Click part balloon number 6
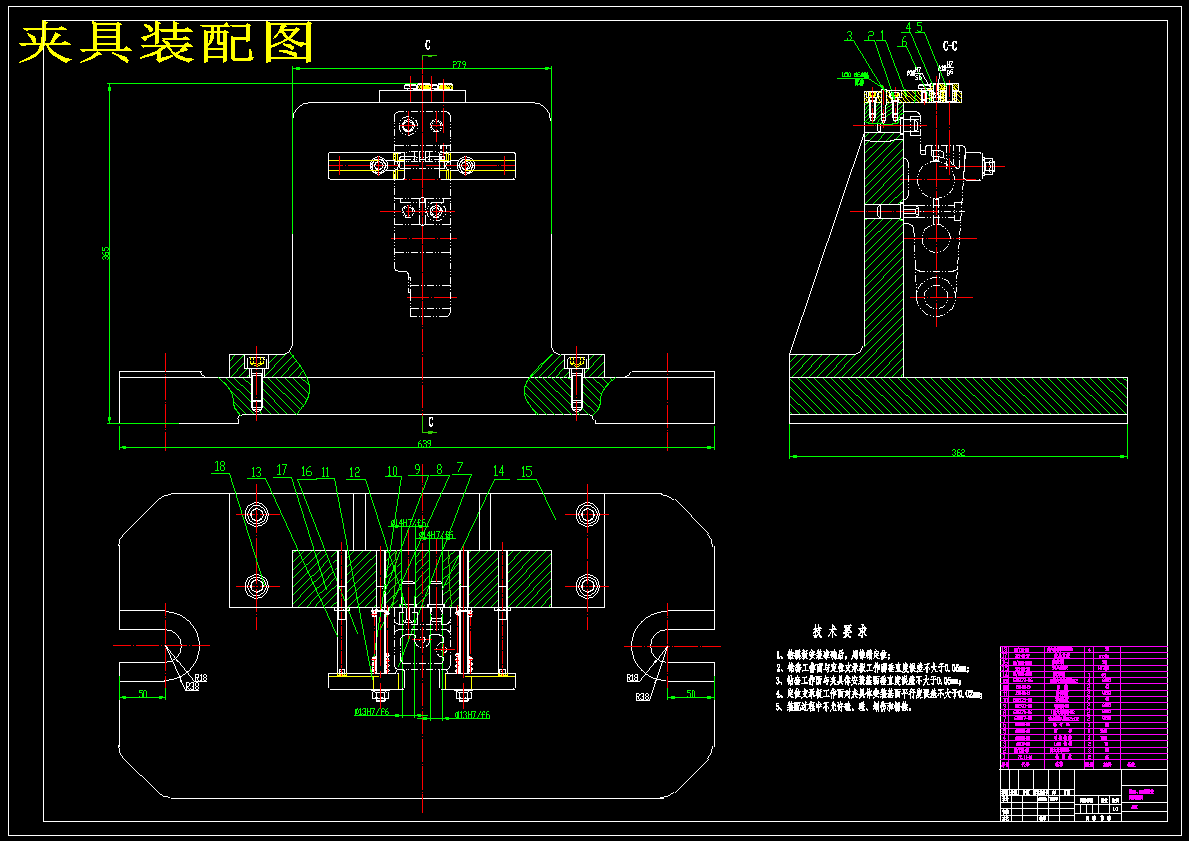The height and width of the screenshot is (841, 1189). tap(904, 42)
